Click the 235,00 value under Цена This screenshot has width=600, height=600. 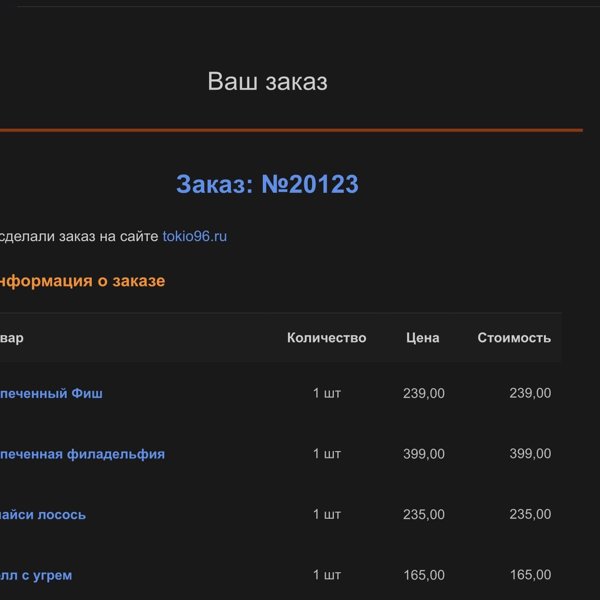424,515
